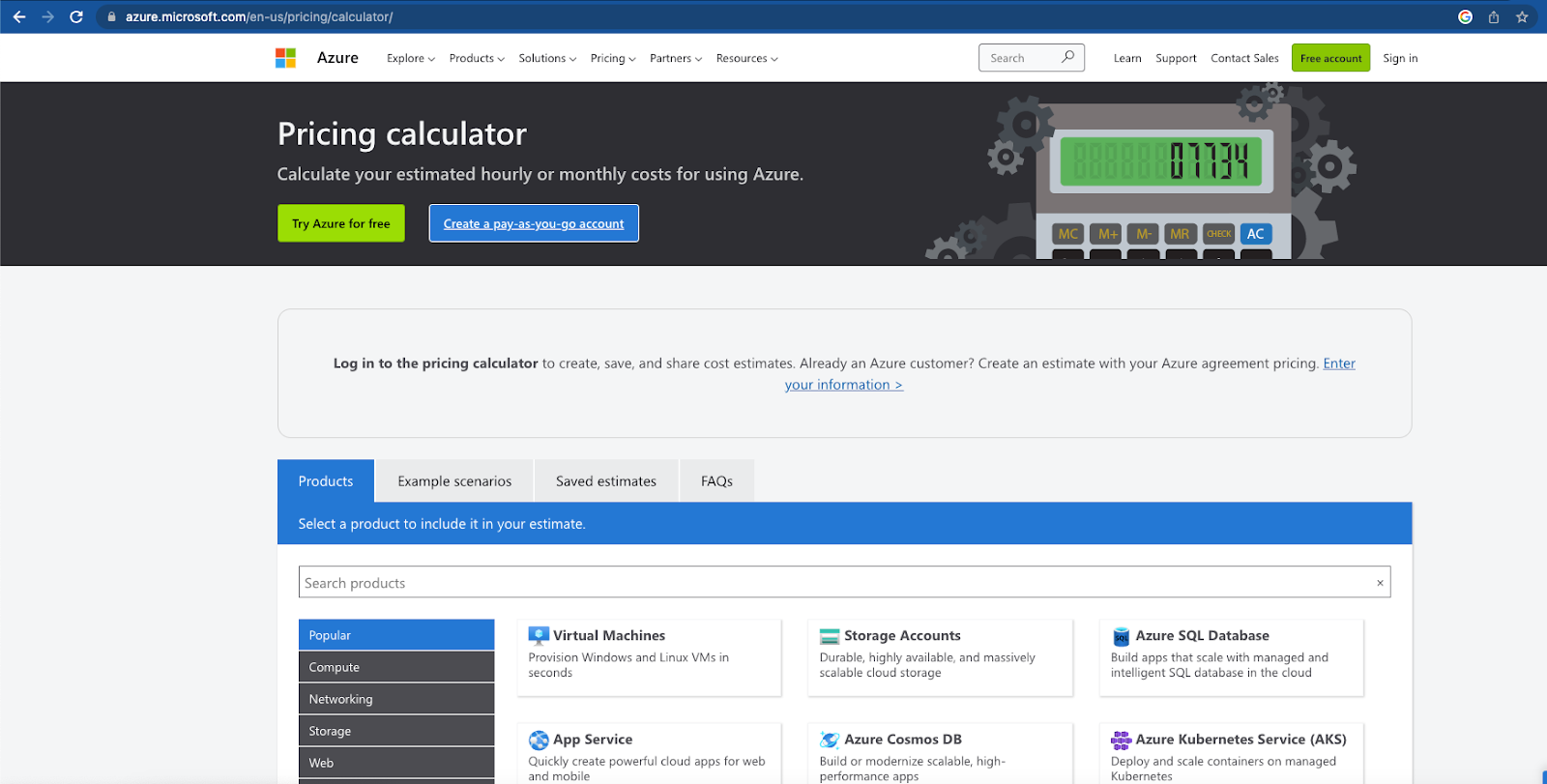Click the Microsoft logo icon

(285, 58)
